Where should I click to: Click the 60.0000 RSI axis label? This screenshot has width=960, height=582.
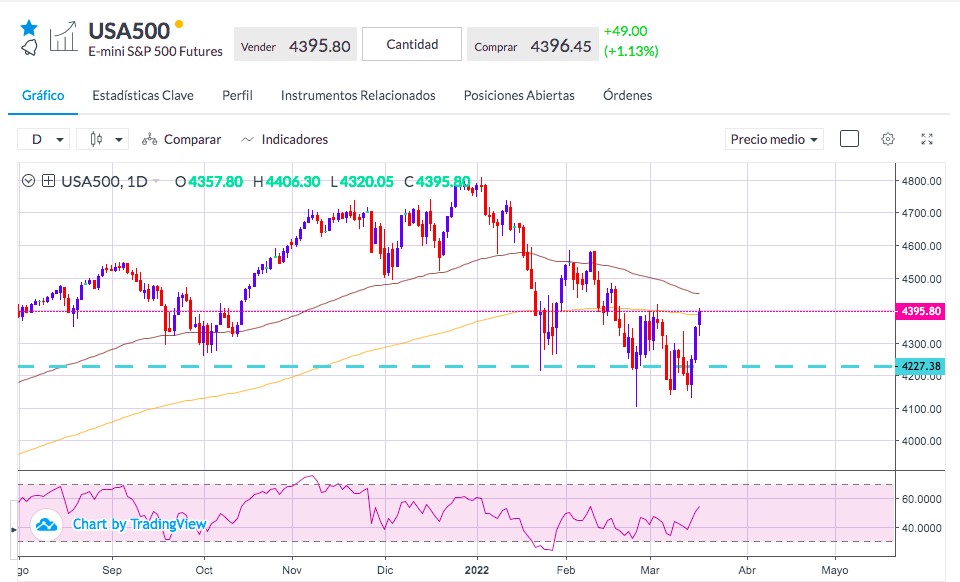[921, 499]
